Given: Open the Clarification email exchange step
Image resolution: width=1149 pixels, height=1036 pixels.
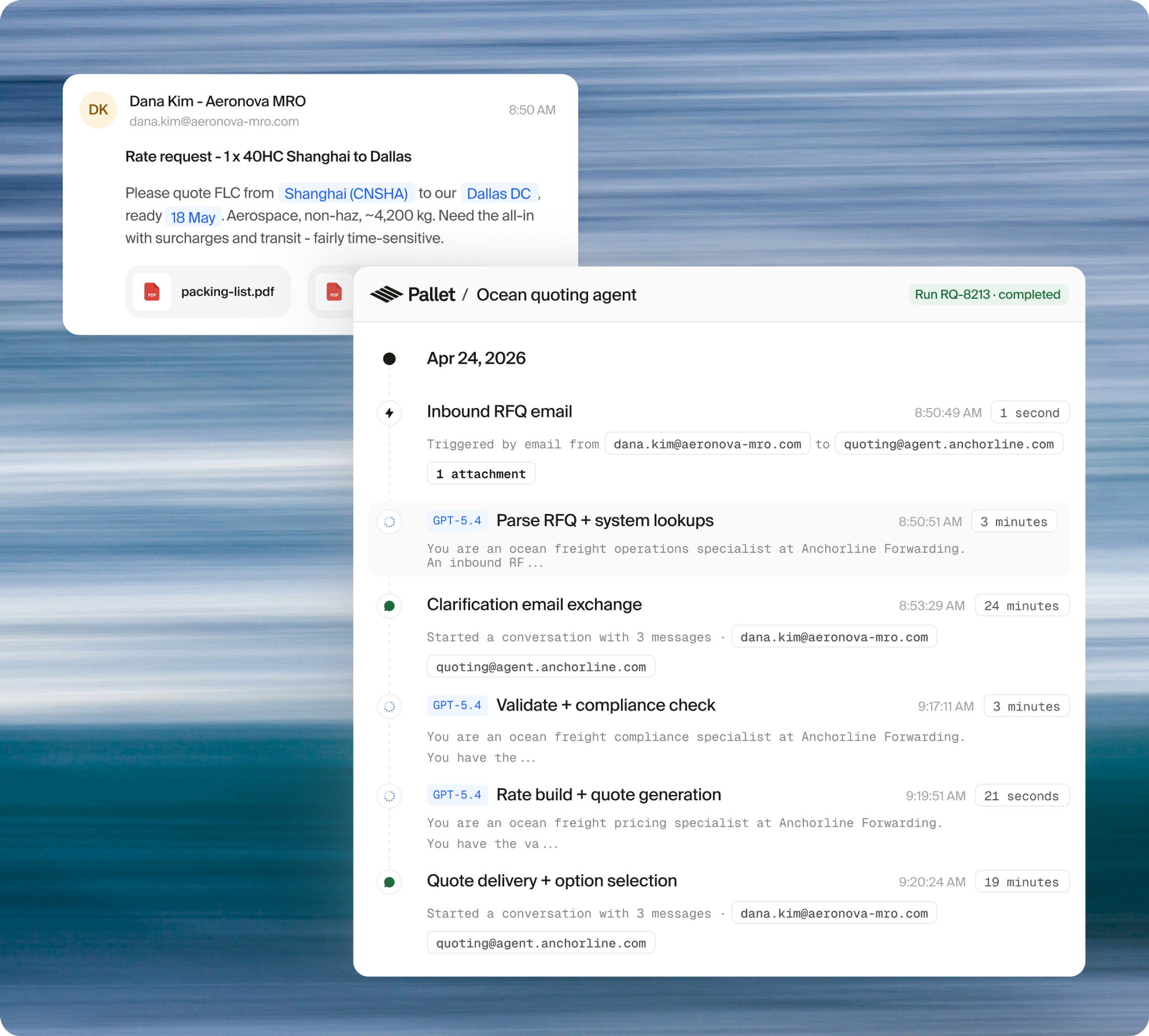Looking at the screenshot, I should (x=534, y=605).
